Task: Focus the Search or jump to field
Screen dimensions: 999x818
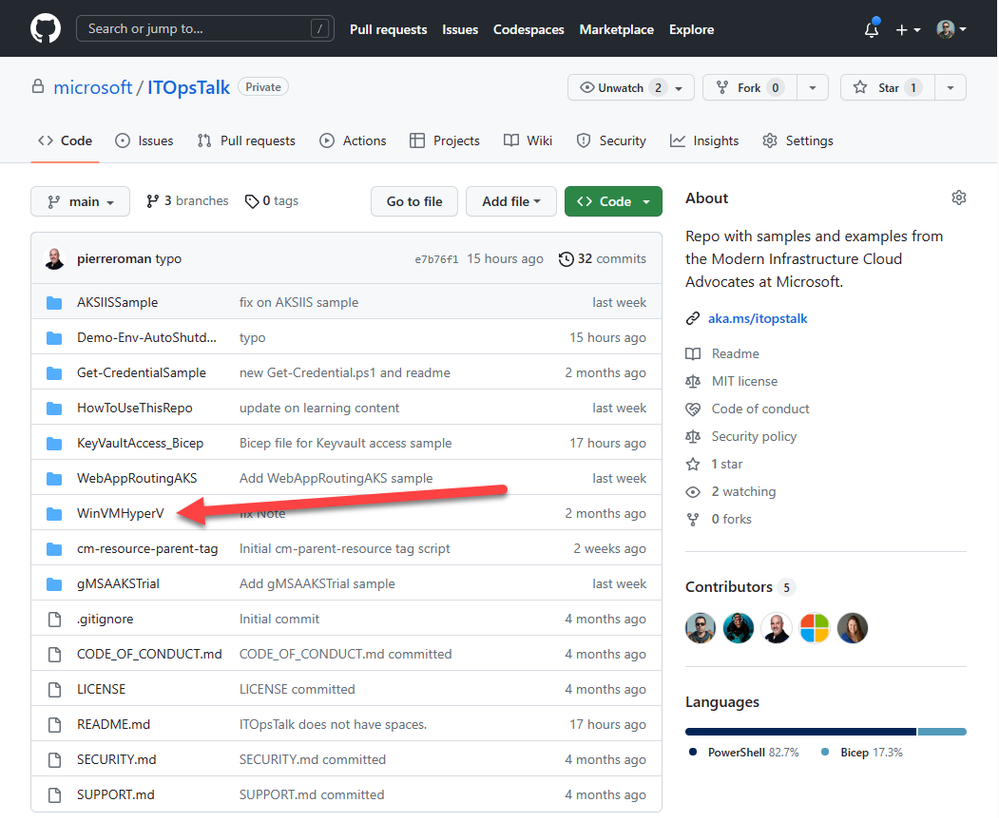Action: (x=205, y=29)
